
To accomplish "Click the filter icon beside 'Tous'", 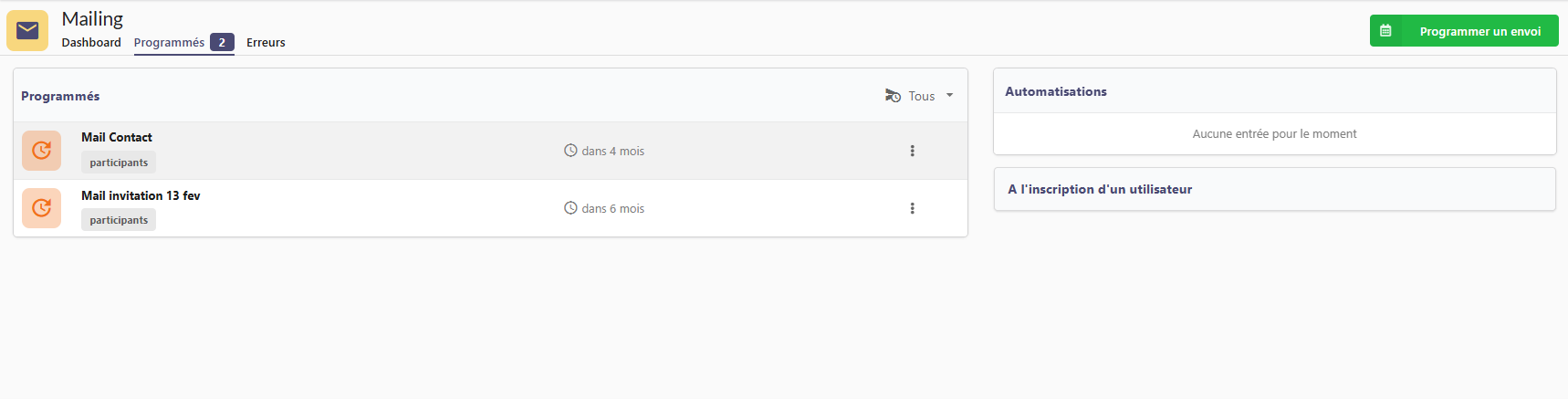I will [x=893, y=96].
